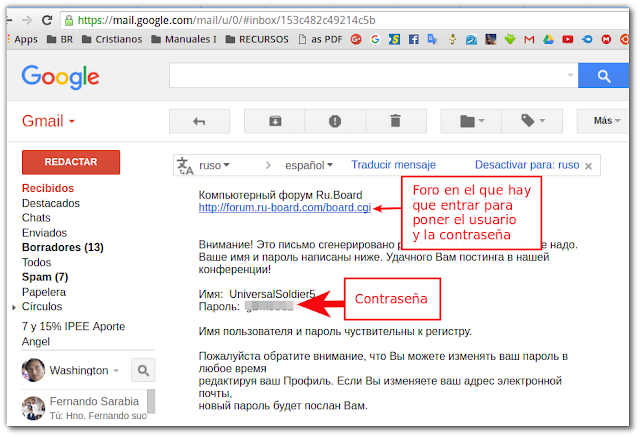
Task: Click 'Traducir mensaje' link
Action: [393, 165]
